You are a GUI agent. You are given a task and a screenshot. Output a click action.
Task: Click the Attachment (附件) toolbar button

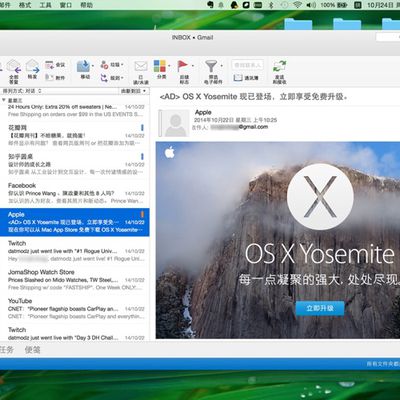tap(55, 77)
